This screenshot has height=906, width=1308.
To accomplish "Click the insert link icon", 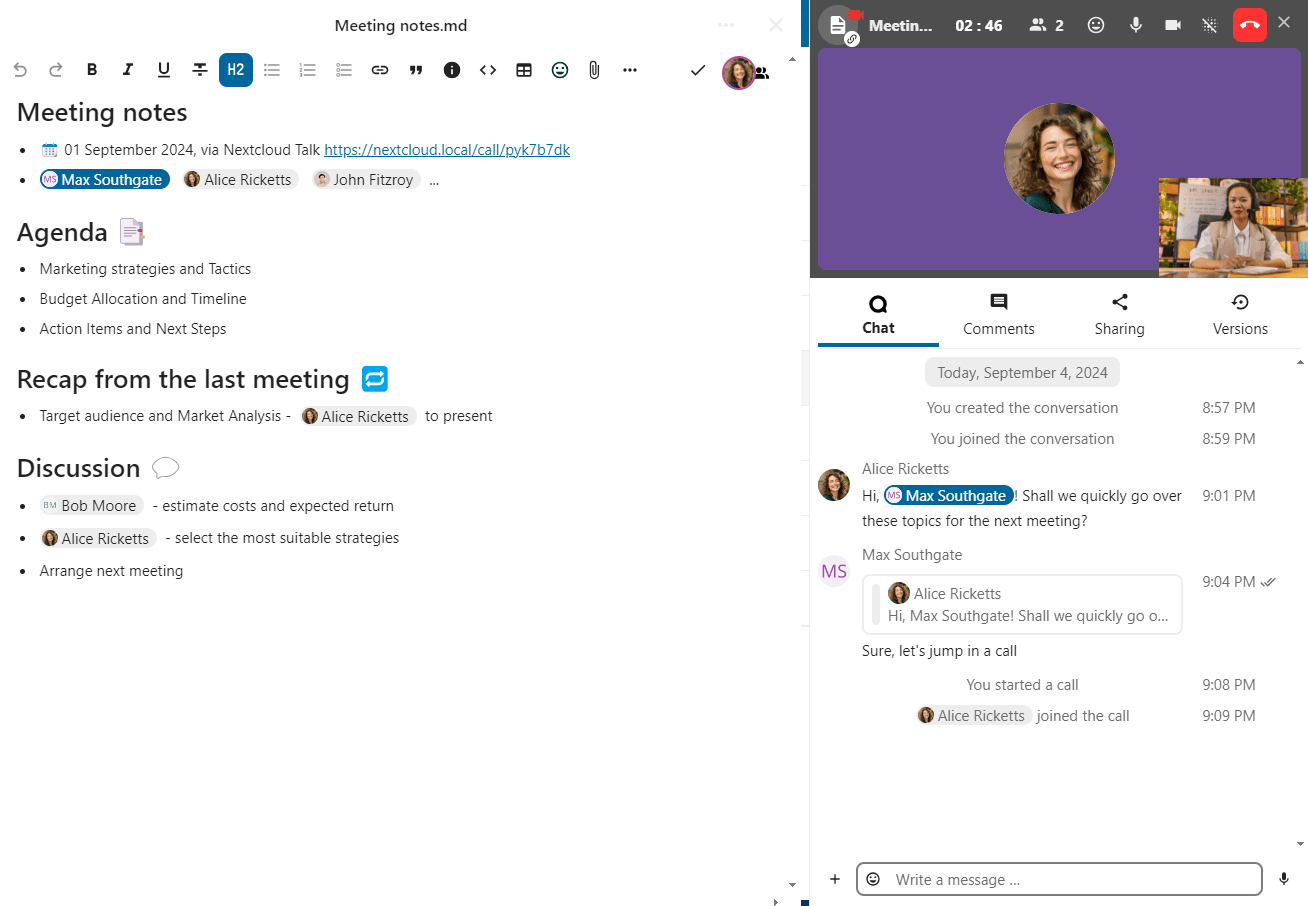I will click(x=380, y=70).
